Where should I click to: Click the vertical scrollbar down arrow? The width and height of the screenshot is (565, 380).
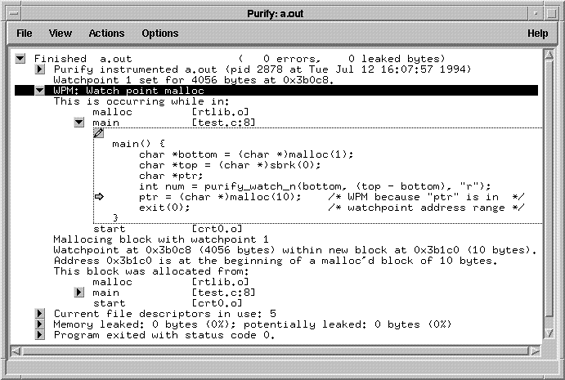point(549,333)
